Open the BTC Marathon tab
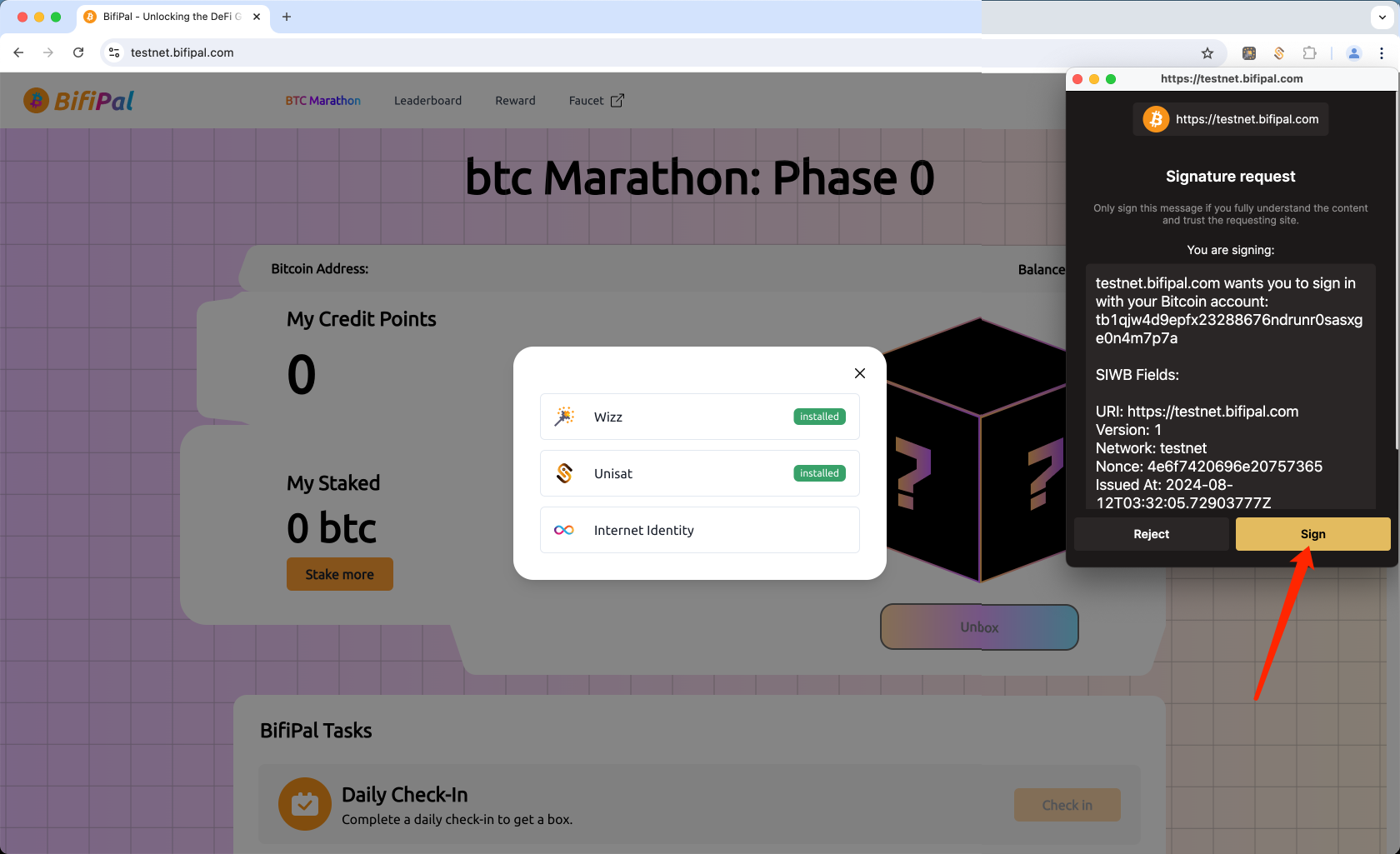The image size is (1400, 854). 322,101
